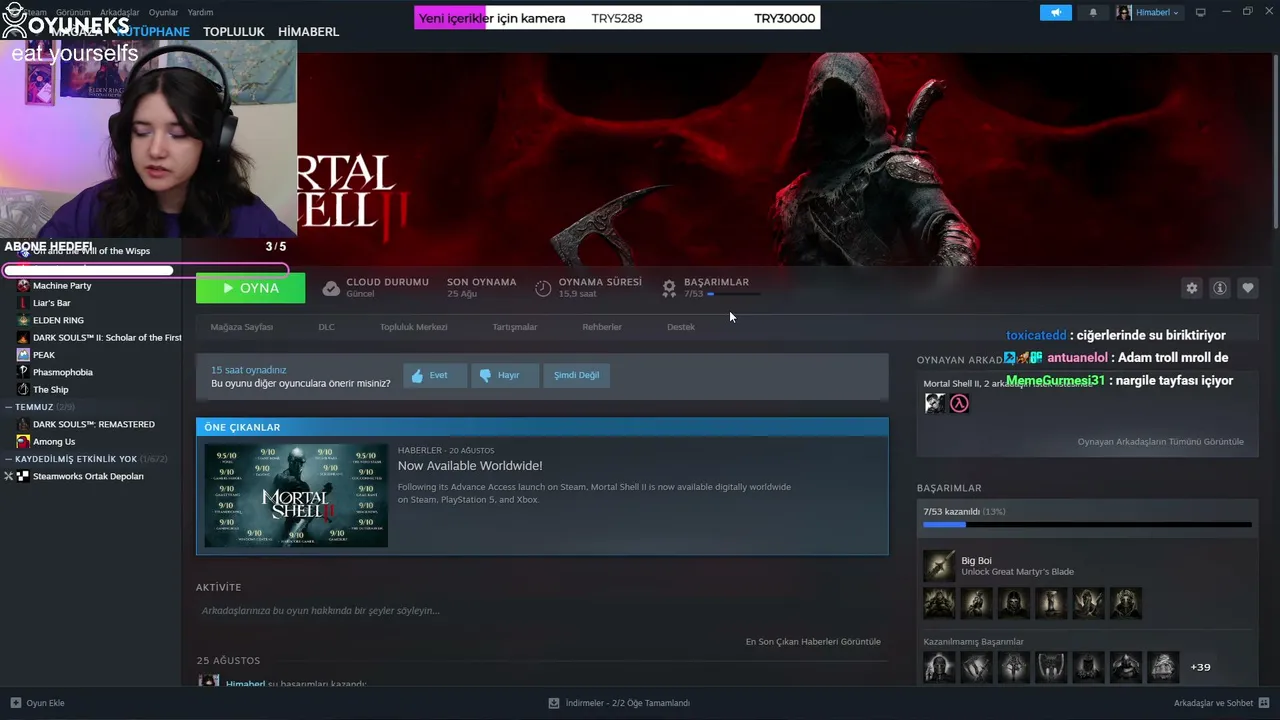The height and width of the screenshot is (720, 1280).
Task: Click the Liar's Bar game icon
Action: pyautogui.click(x=23, y=303)
